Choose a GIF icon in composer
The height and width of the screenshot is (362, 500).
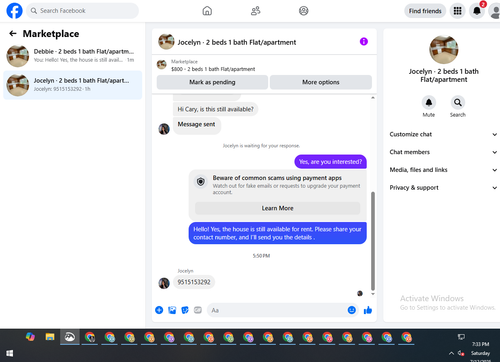pyautogui.click(x=198, y=310)
